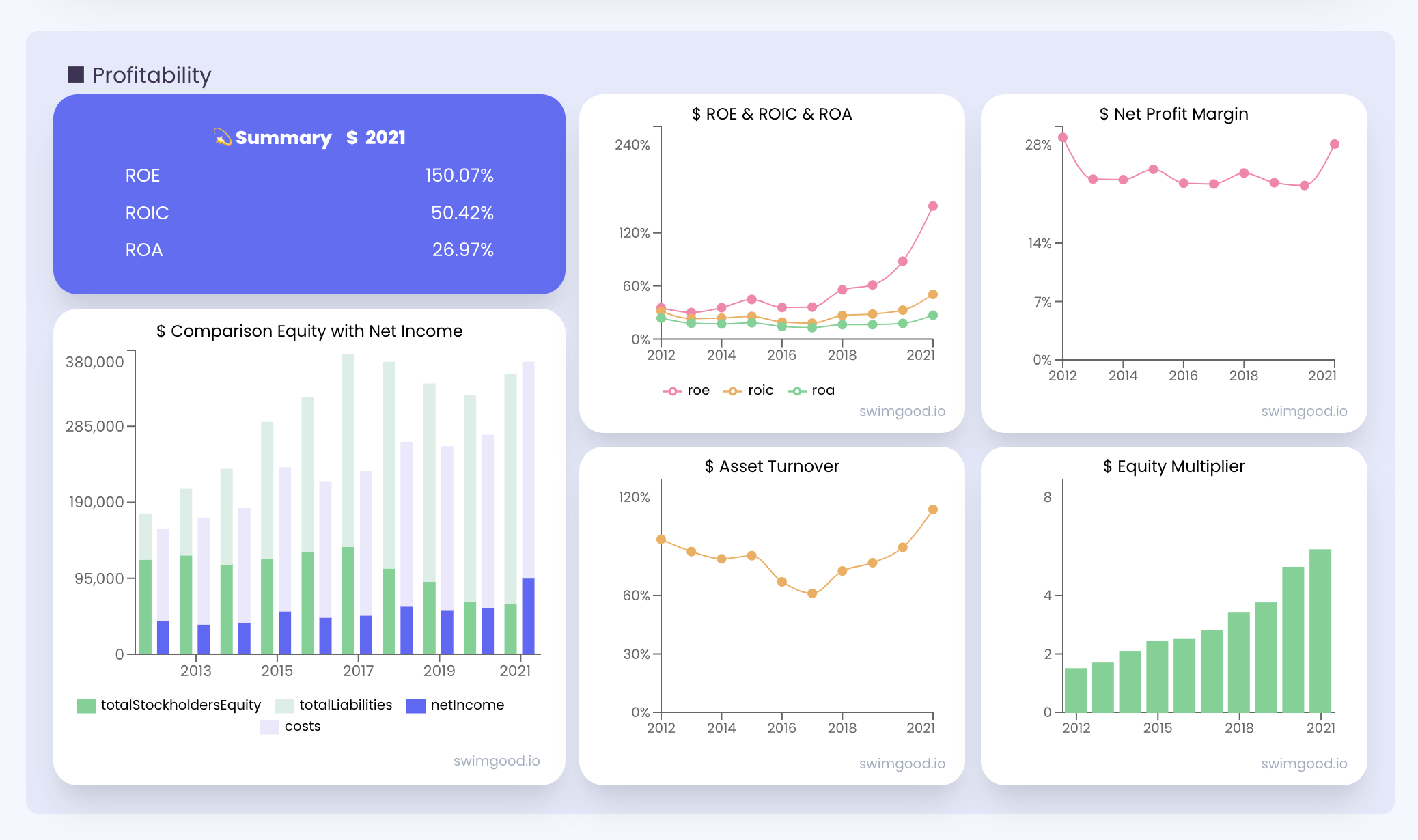
Task: Click the Comparison Equity with Net Income title
Action: coord(309,331)
